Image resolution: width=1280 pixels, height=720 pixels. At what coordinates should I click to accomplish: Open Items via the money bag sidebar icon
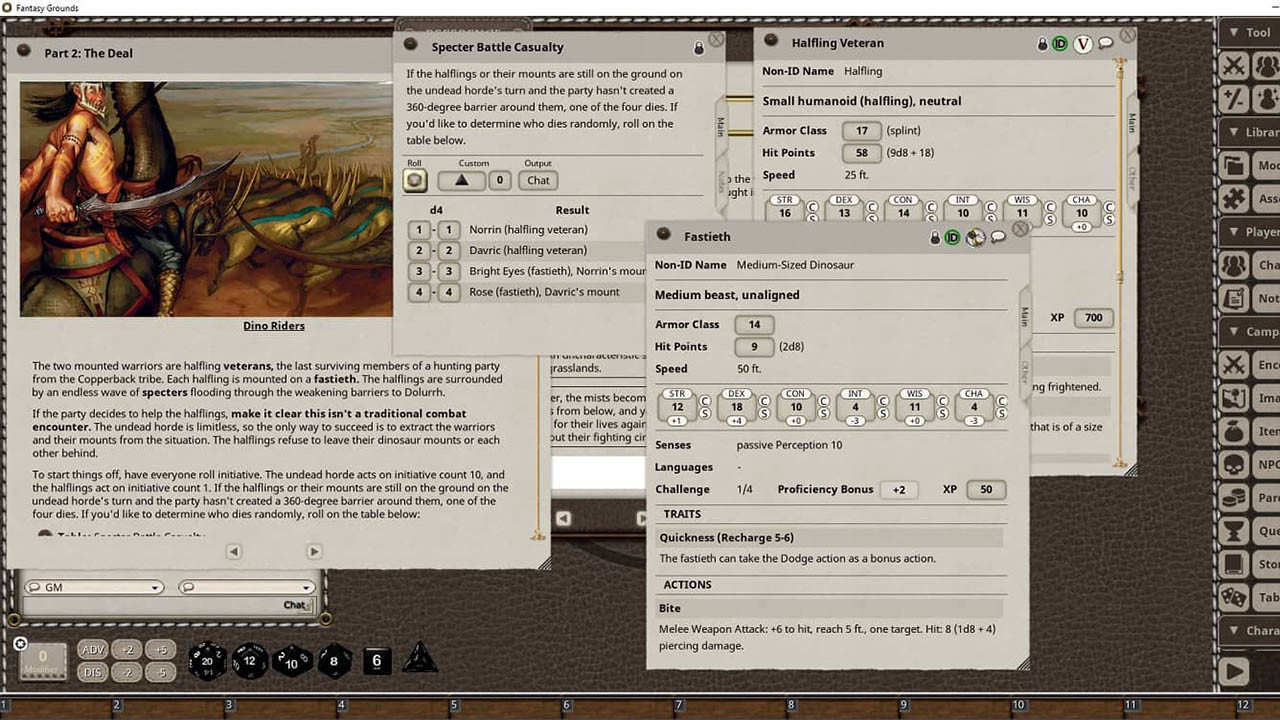pos(1236,430)
